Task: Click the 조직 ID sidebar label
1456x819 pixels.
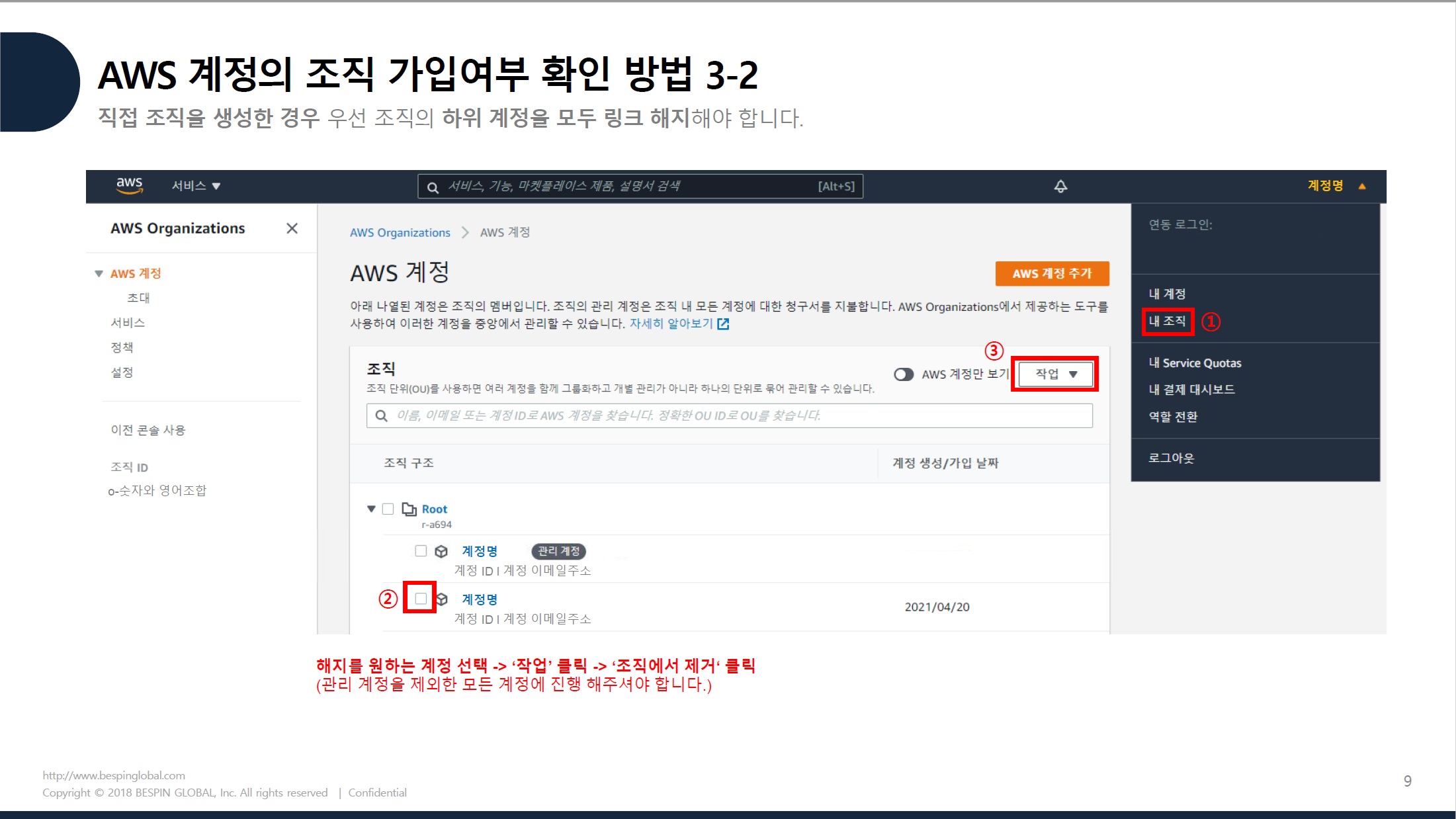Action: (129, 467)
